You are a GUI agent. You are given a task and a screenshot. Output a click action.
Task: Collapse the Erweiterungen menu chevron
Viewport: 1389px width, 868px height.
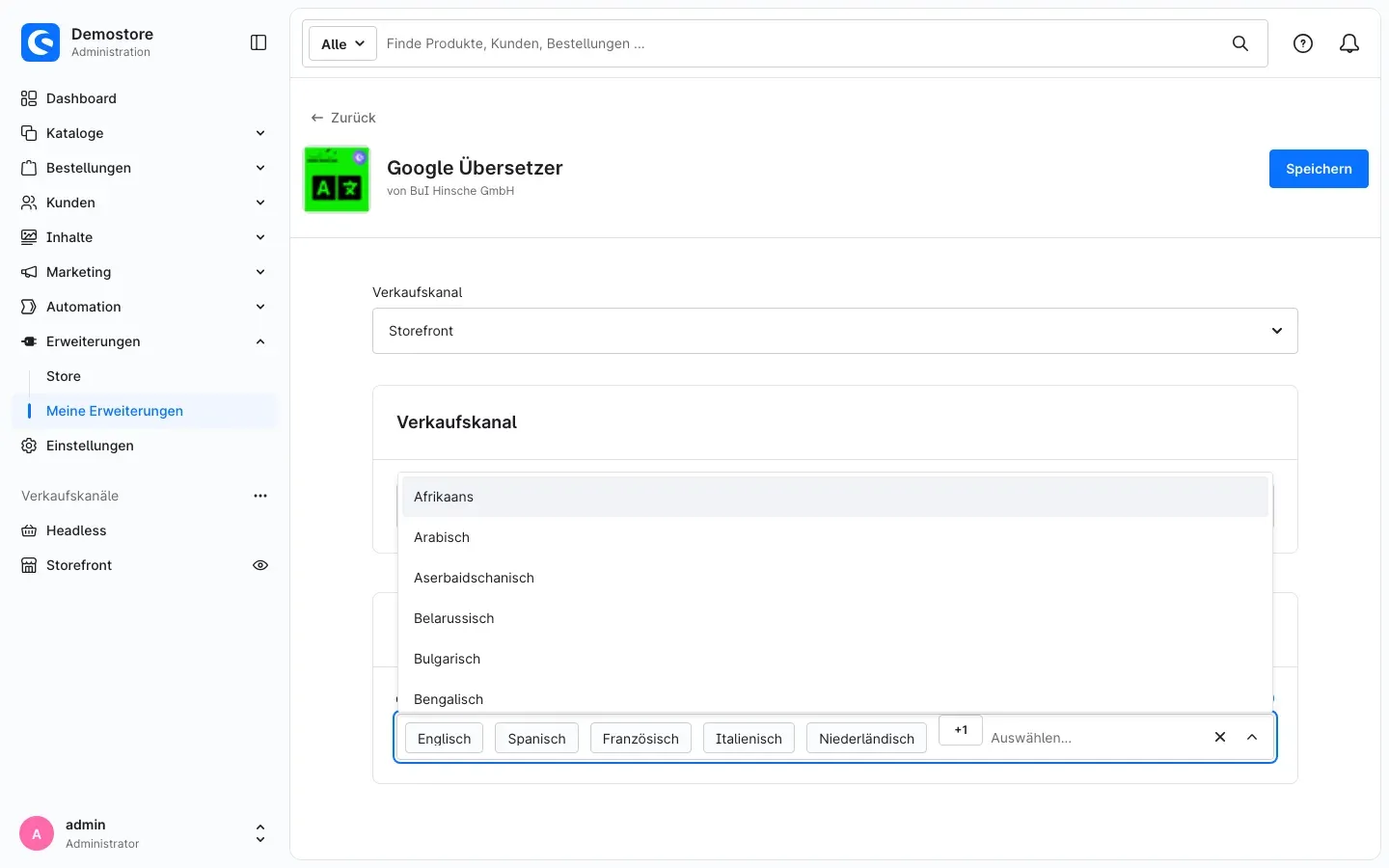click(260, 341)
